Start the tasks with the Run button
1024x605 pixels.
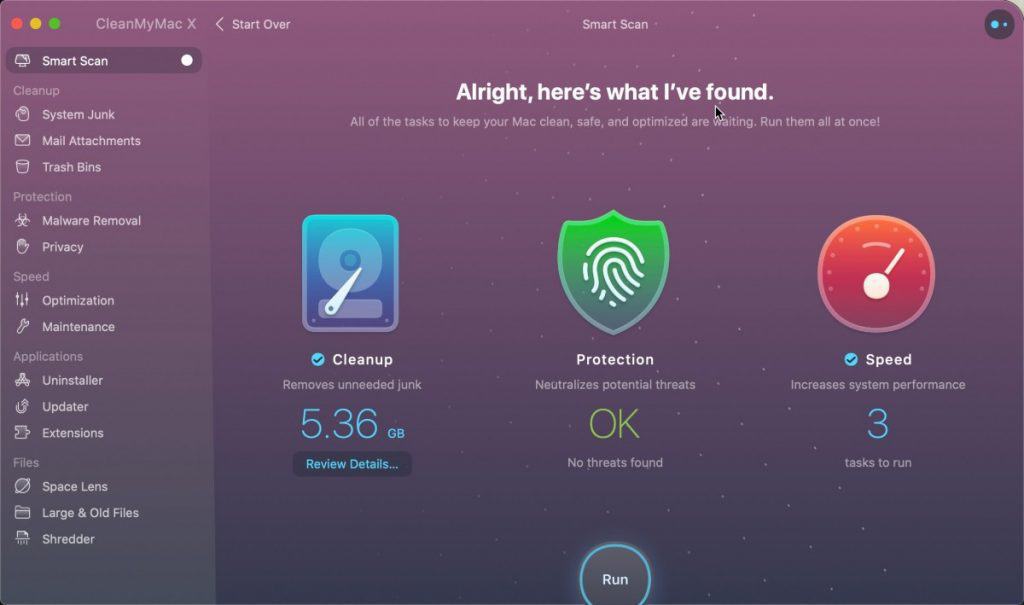[x=615, y=577]
